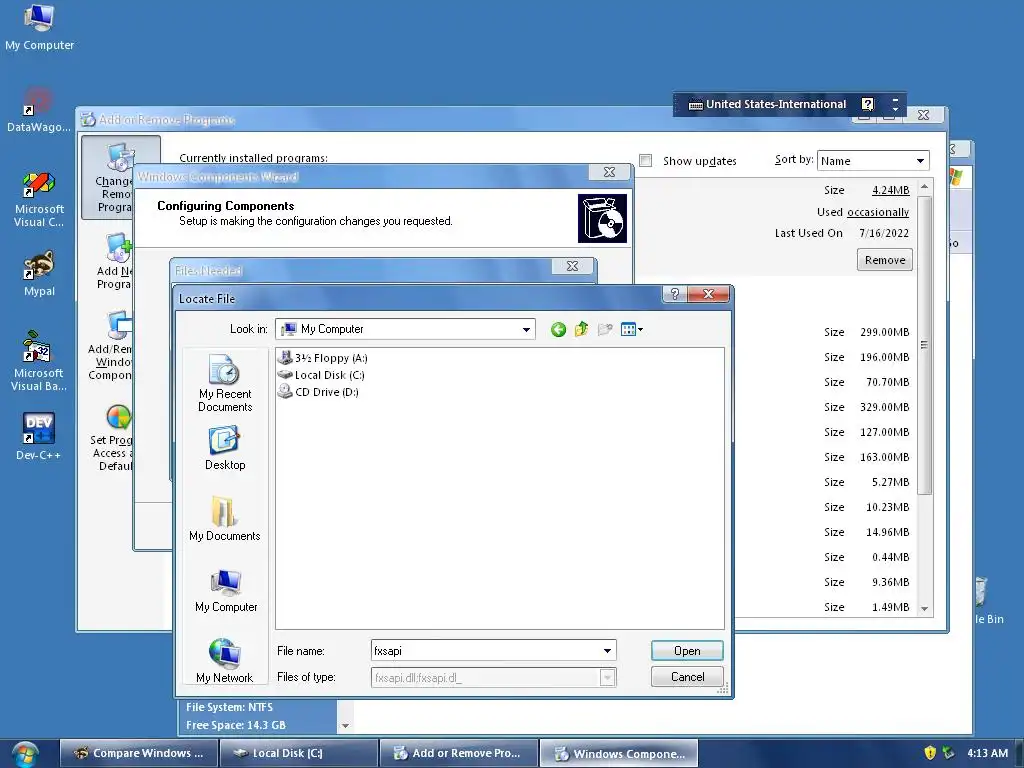Viewport: 1024px width, 768px height.
Task: Click the 4.24MB size link
Action: [891, 190]
